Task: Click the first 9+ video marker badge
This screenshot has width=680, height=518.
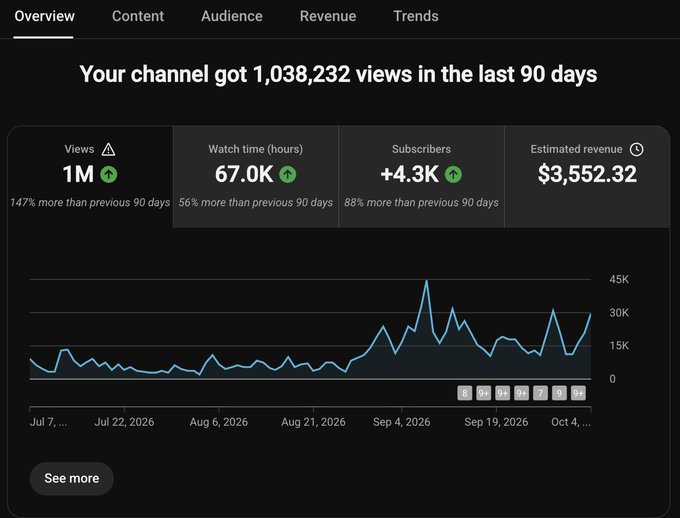Action: pyautogui.click(x=484, y=393)
